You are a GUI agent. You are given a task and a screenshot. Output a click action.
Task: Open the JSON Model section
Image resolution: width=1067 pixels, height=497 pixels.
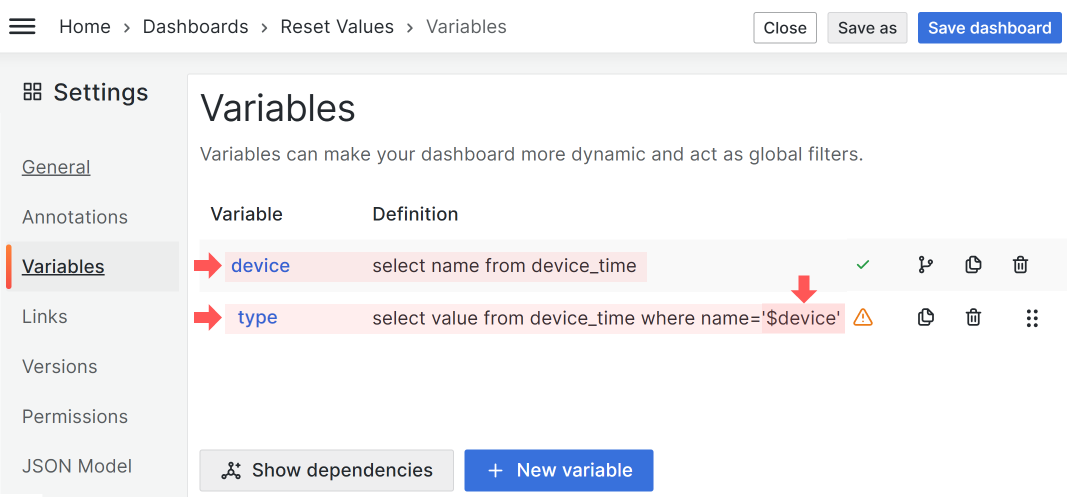tap(77, 466)
